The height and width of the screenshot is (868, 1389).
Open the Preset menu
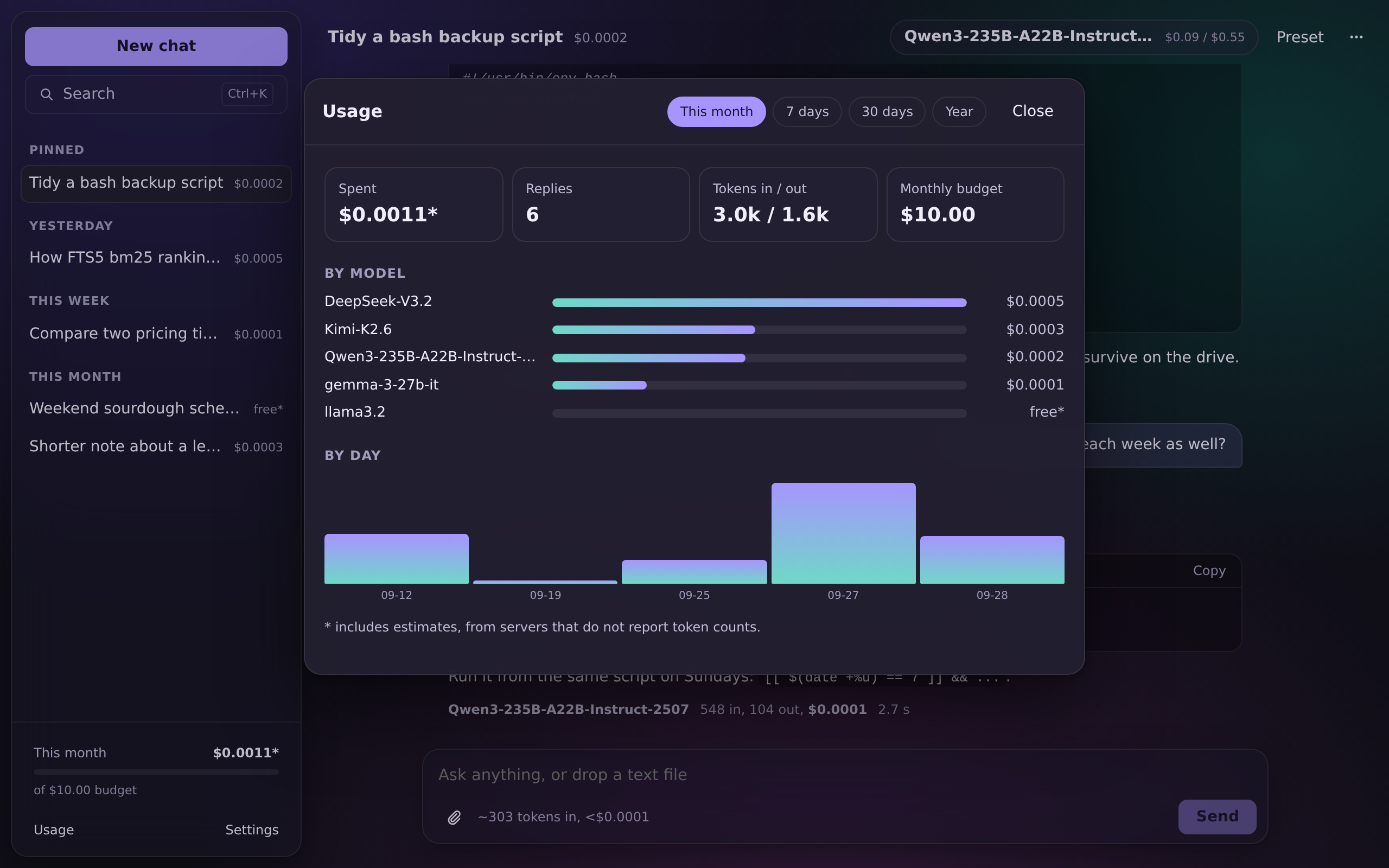coord(1299,37)
